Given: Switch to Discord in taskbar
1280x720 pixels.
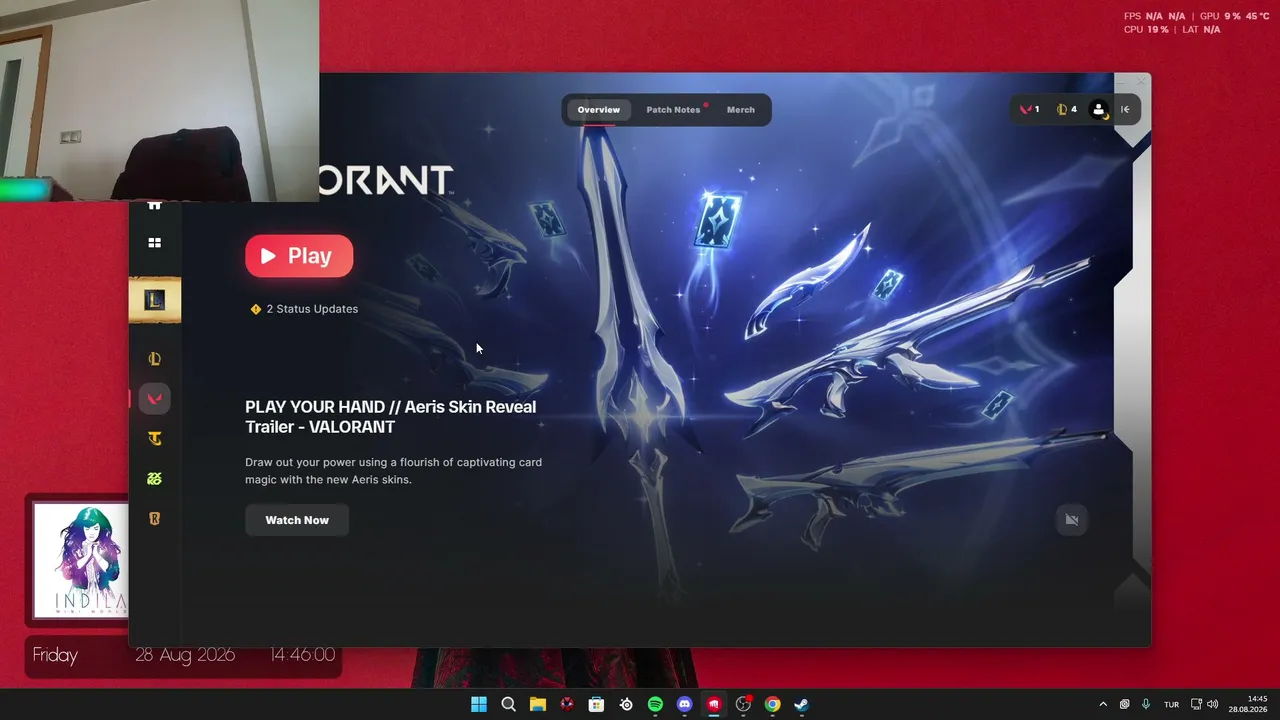Looking at the screenshot, I should [685, 704].
